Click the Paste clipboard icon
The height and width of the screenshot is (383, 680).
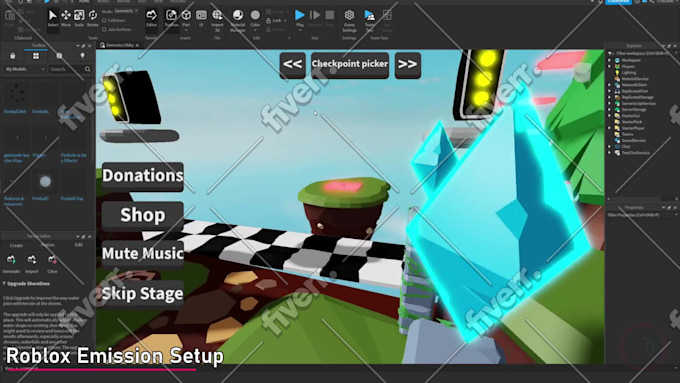(10, 17)
